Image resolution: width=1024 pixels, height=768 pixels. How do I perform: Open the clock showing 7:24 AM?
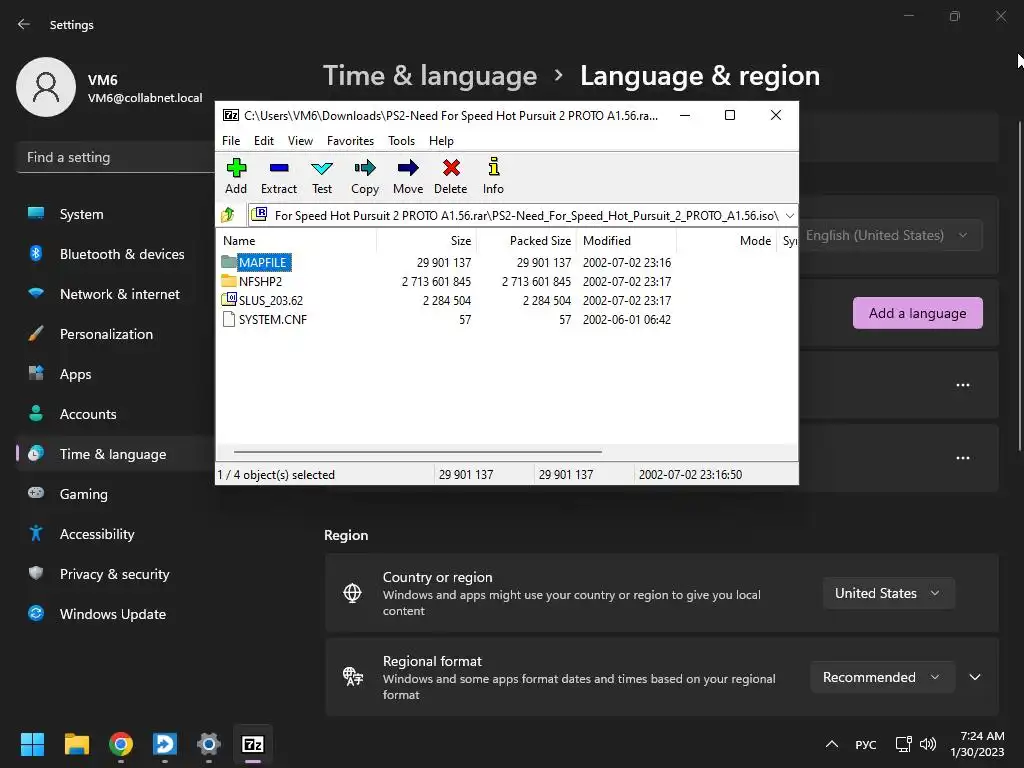978,744
